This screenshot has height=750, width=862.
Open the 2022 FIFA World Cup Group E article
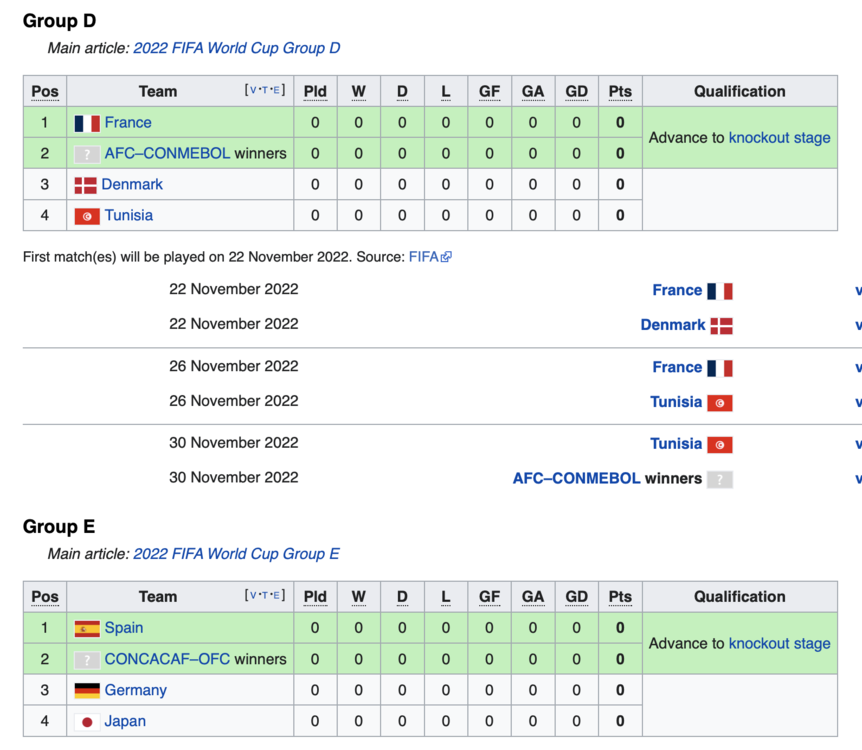tap(236, 554)
